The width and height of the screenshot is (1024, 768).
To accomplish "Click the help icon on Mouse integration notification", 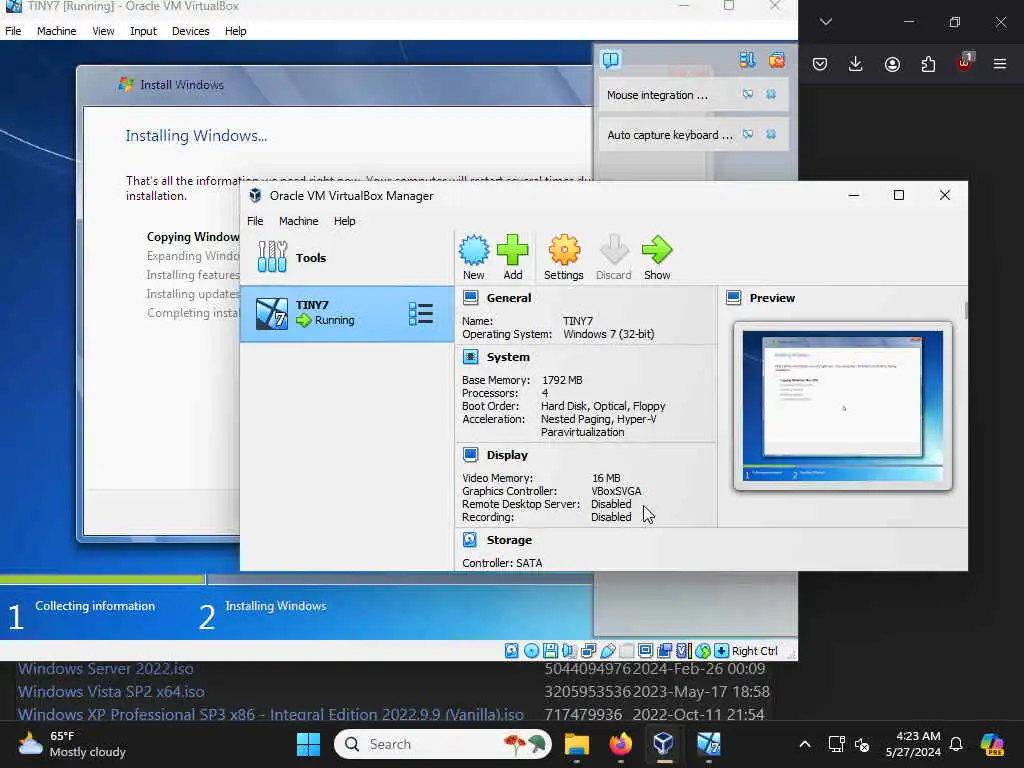I will pos(748,95).
